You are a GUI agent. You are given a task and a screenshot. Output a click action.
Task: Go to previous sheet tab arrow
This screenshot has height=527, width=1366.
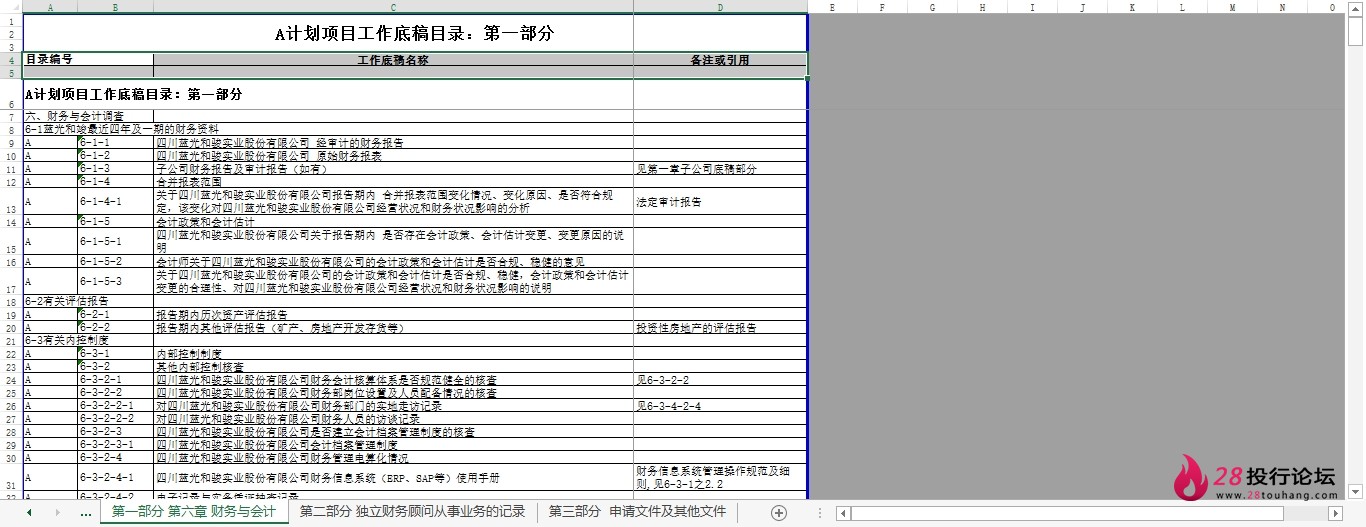click(29, 512)
